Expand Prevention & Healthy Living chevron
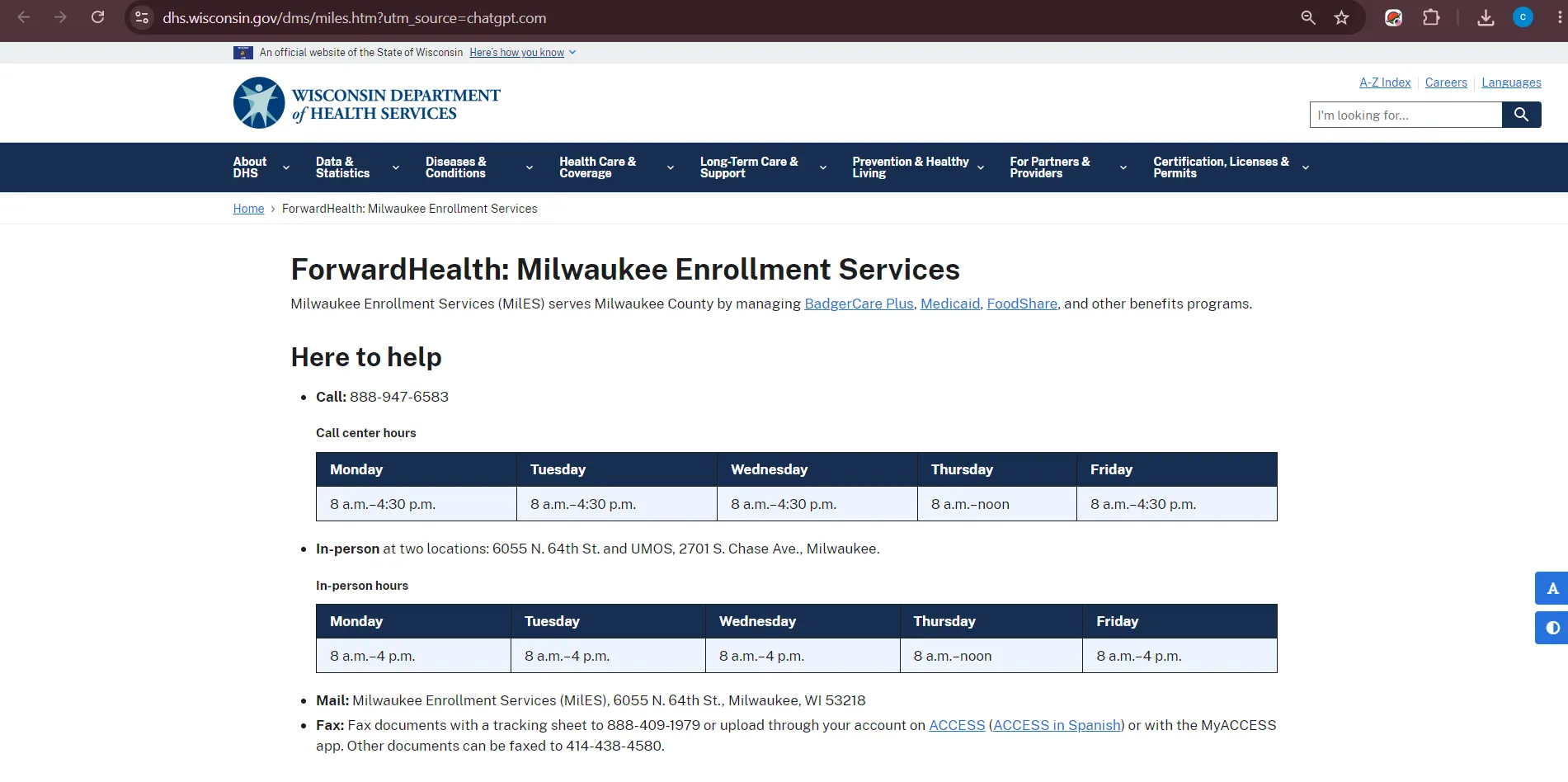 pyautogui.click(x=981, y=167)
